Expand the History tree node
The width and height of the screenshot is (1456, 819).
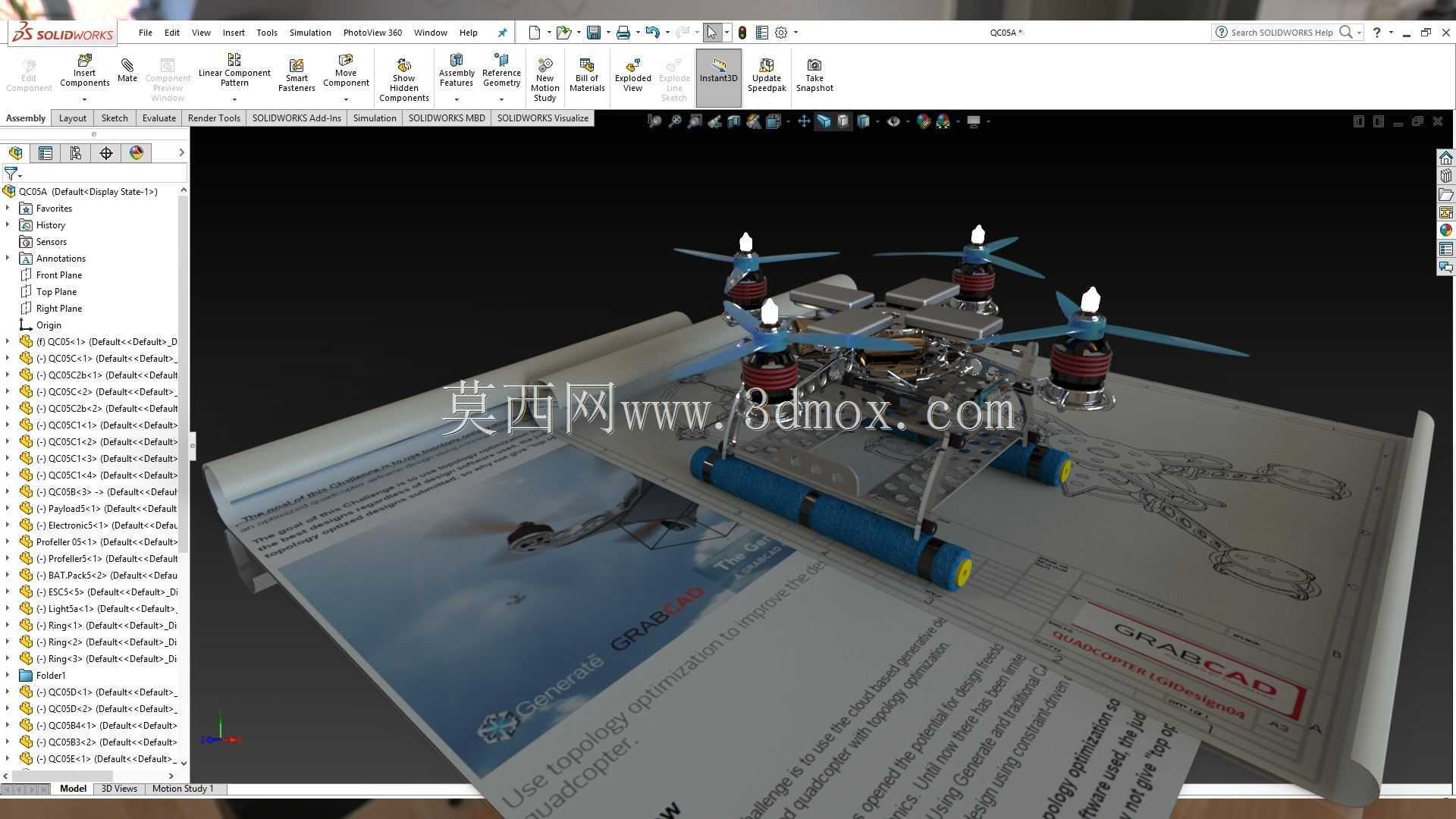coord(8,225)
